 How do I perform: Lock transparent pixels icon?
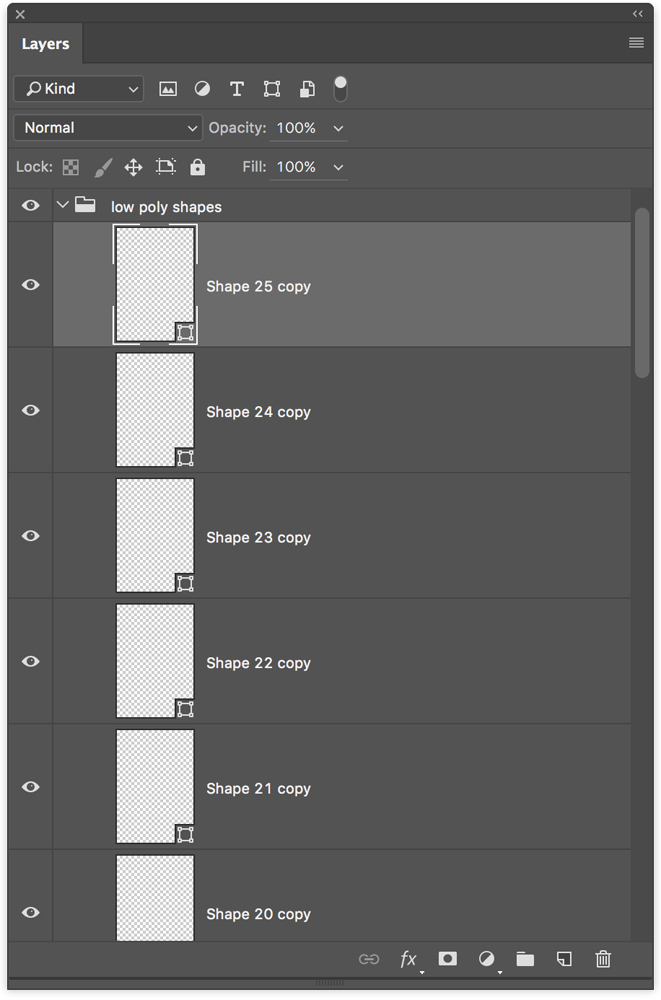coord(71,167)
